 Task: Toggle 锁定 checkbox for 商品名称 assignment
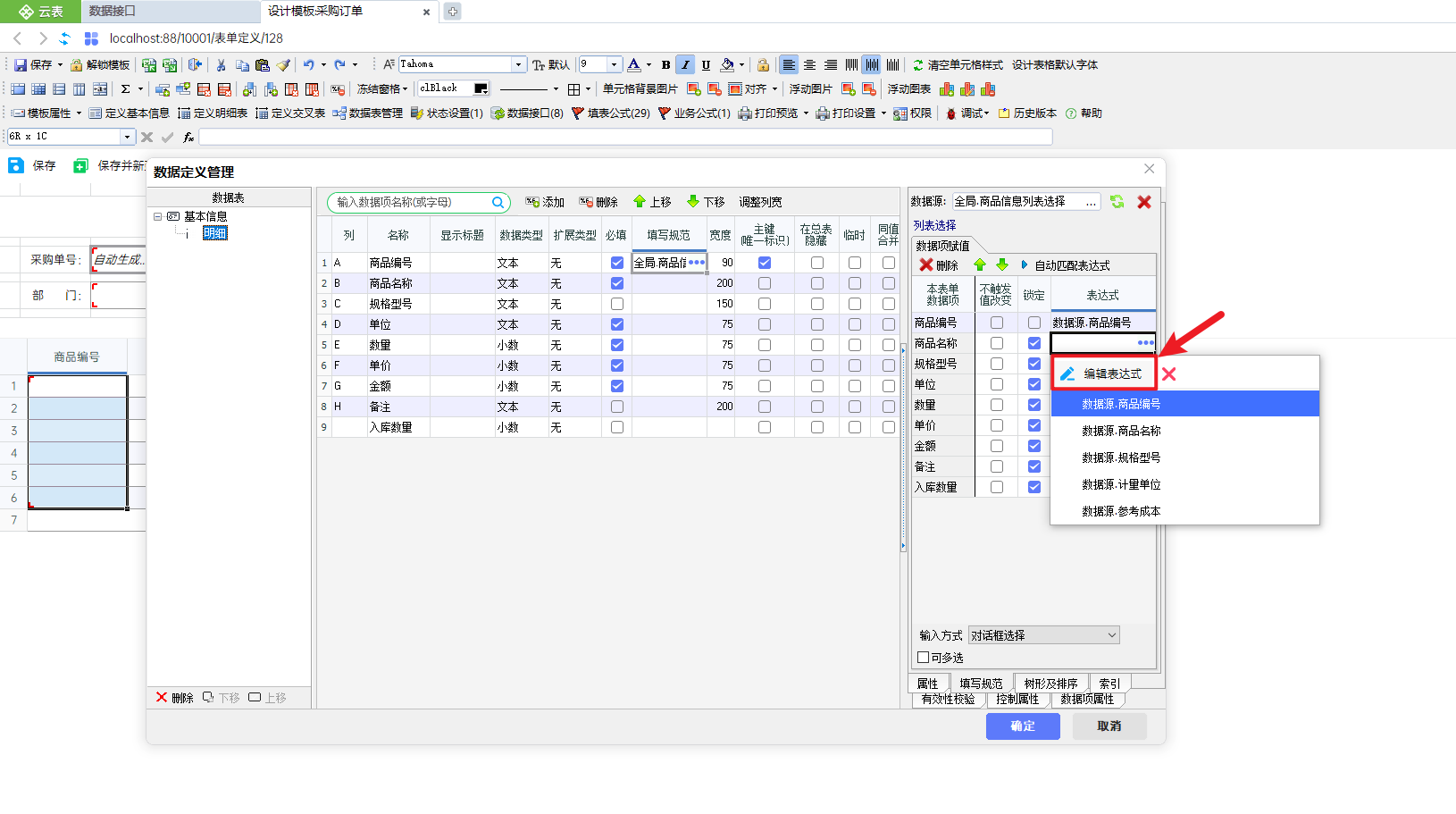coord(1034,343)
